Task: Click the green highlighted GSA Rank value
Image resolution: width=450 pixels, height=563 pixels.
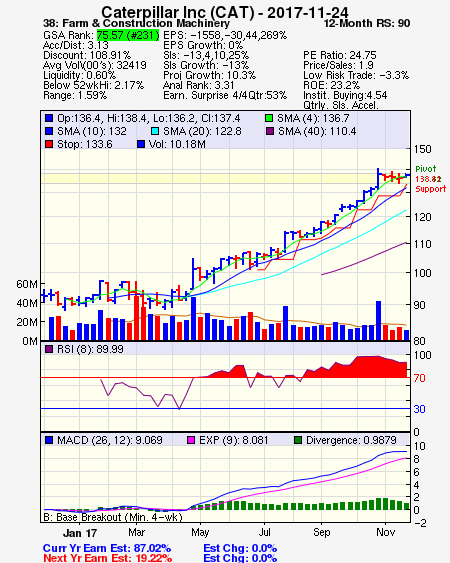Action: (128, 35)
